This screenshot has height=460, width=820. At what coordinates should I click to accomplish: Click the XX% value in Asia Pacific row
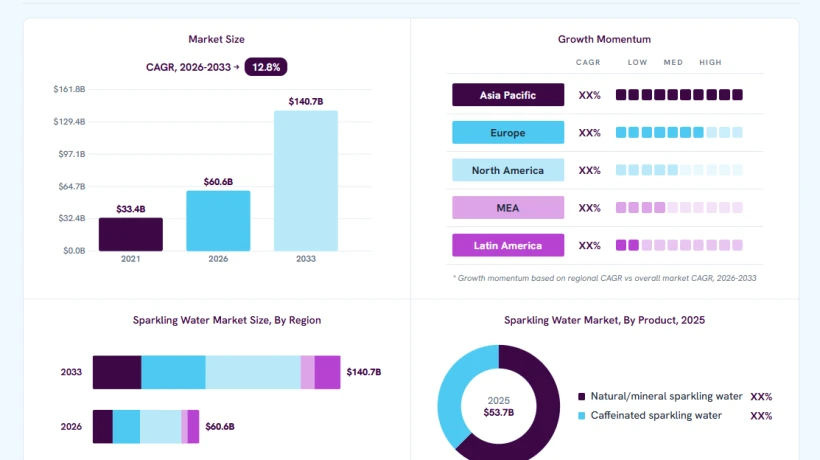[589, 95]
